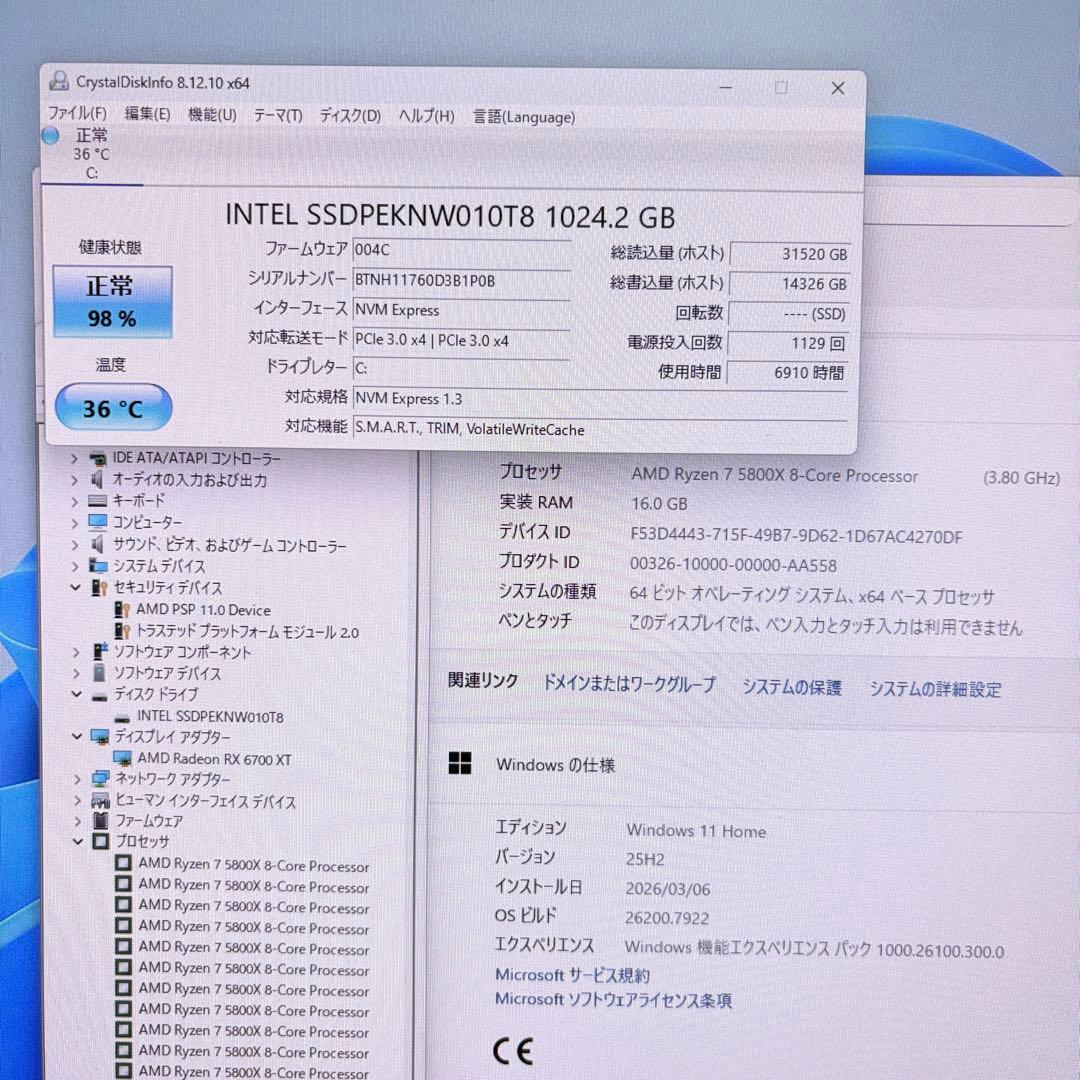
Task: Click the ネットワーク アダプター icon
Action: (x=101, y=779)
